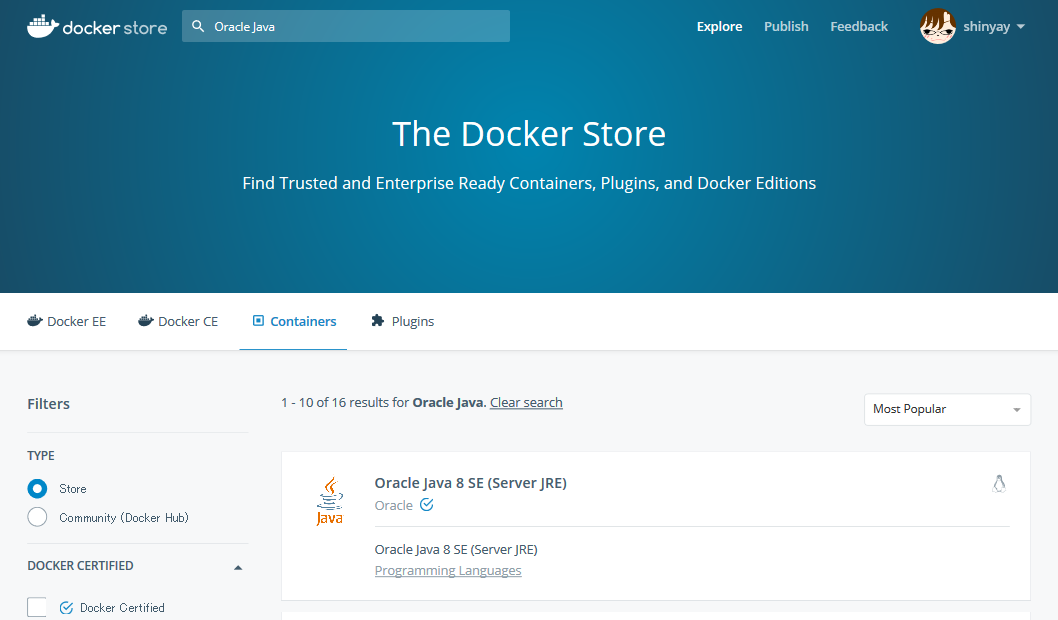Image resolution: width=1058 pixels, height=620 pixels.
Task: Click the 'Oracle Java 8 SE (Server JRE)' description text
Action: pyautogui.click(x=456, y=550)
